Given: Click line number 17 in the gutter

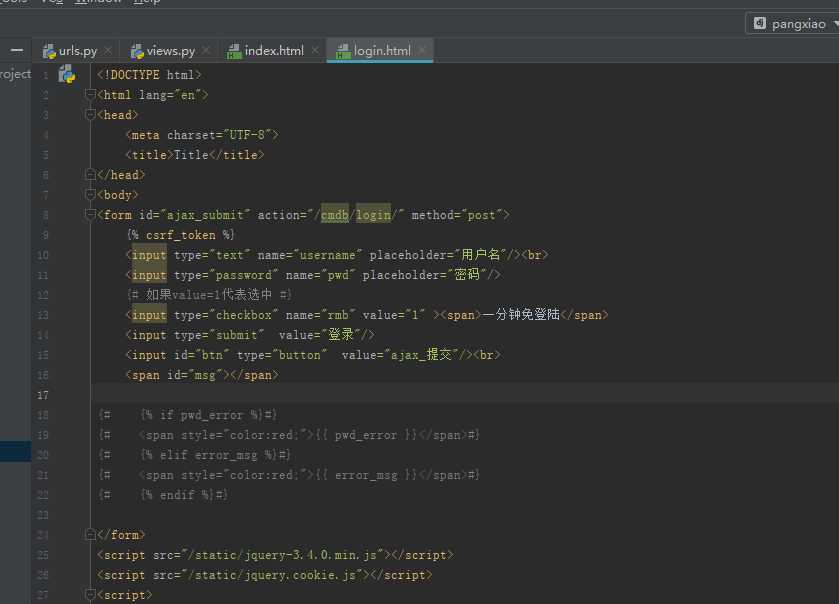Looking at the screenshot, I should [x=43, y=395].
